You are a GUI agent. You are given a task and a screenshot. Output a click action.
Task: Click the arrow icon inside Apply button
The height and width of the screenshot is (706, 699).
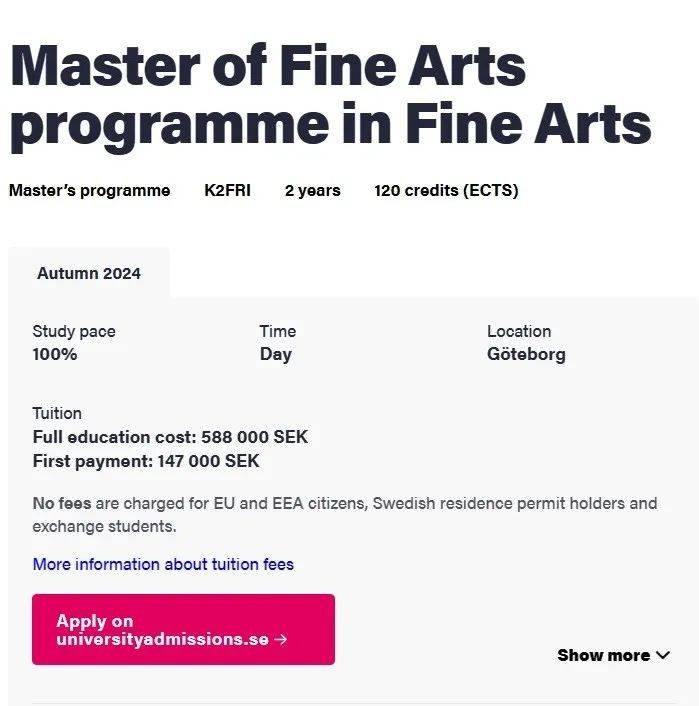(x=281, y=639)
